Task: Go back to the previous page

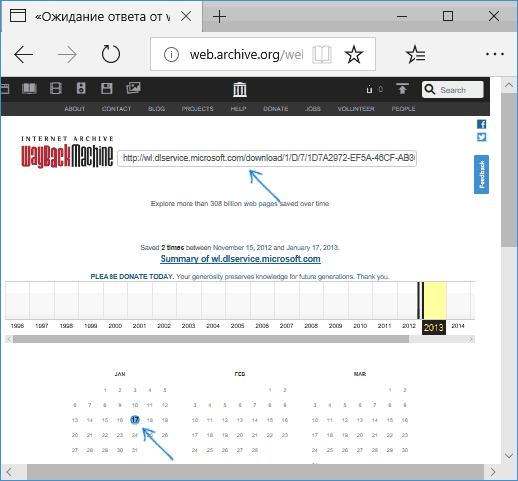Action: click(x=23, y=54)
